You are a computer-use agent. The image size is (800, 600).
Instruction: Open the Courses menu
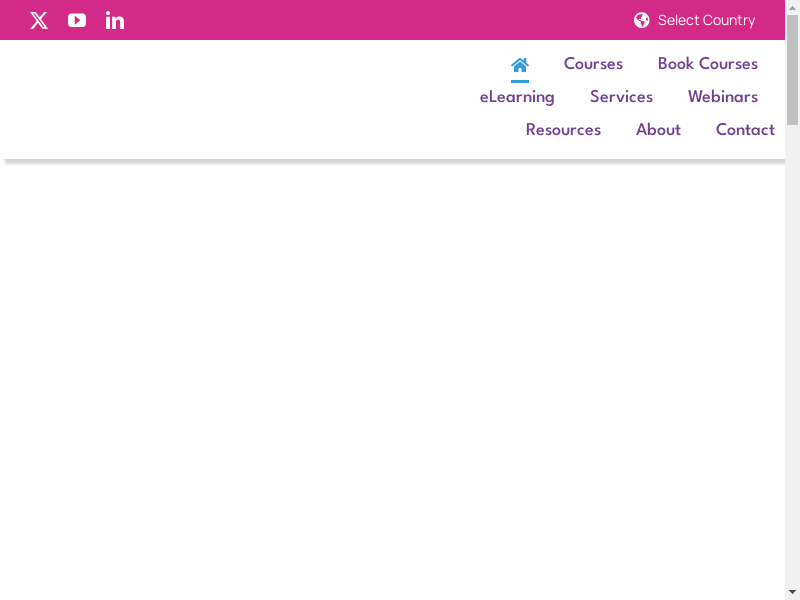593,64
